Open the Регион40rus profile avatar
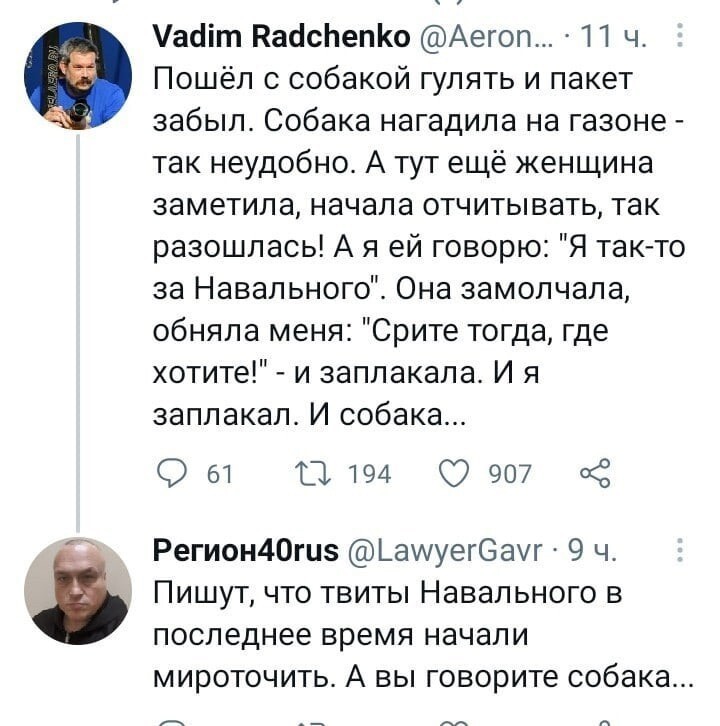720x726 pixels. (78, 591)
